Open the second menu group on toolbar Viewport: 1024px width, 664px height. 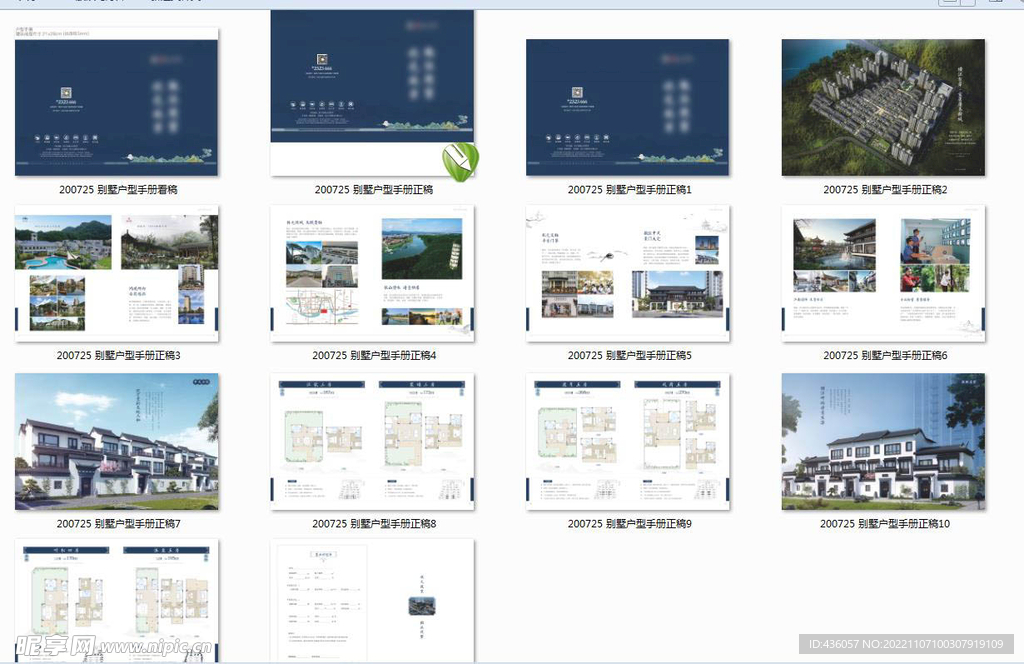(100, 4)
